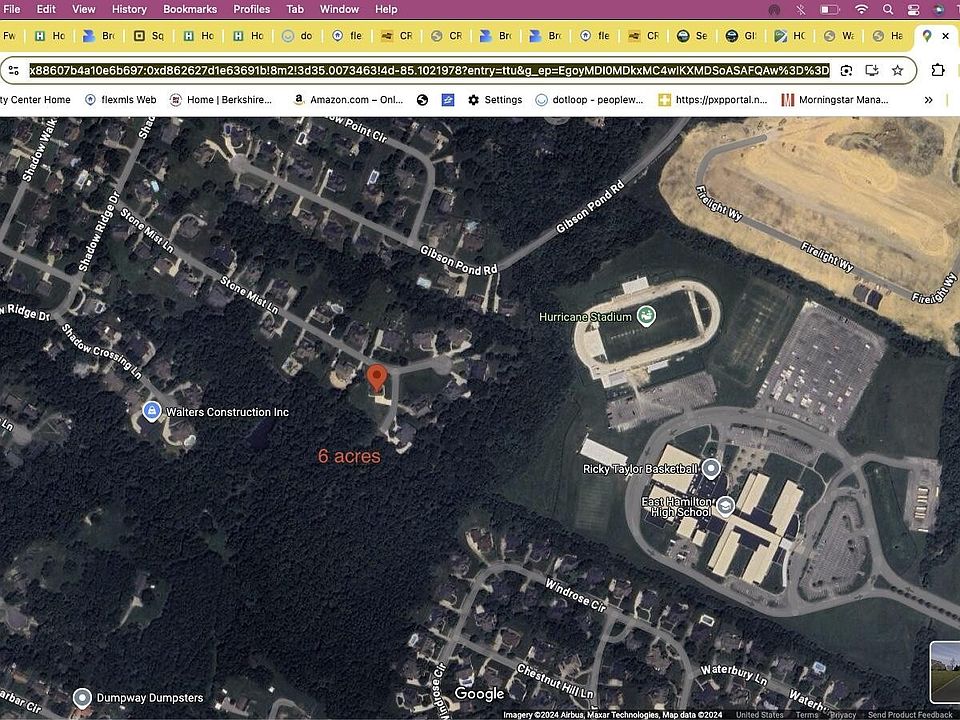Open the Profiles menu
Viewport: 960px width, 720px height.
click(252, 9)
